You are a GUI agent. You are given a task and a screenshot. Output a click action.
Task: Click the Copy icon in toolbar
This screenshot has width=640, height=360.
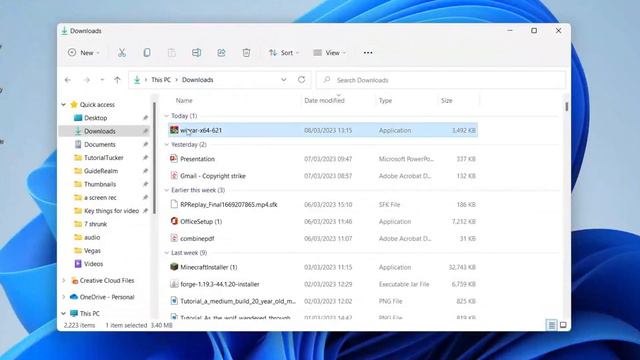(147, 53)
